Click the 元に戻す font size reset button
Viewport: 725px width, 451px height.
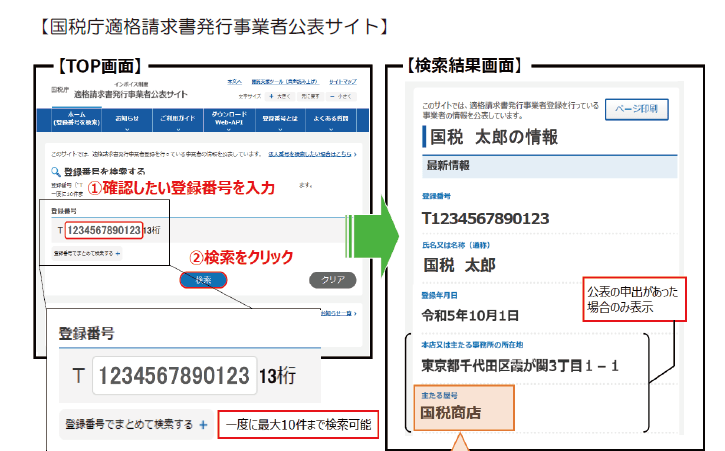point(314,95)
